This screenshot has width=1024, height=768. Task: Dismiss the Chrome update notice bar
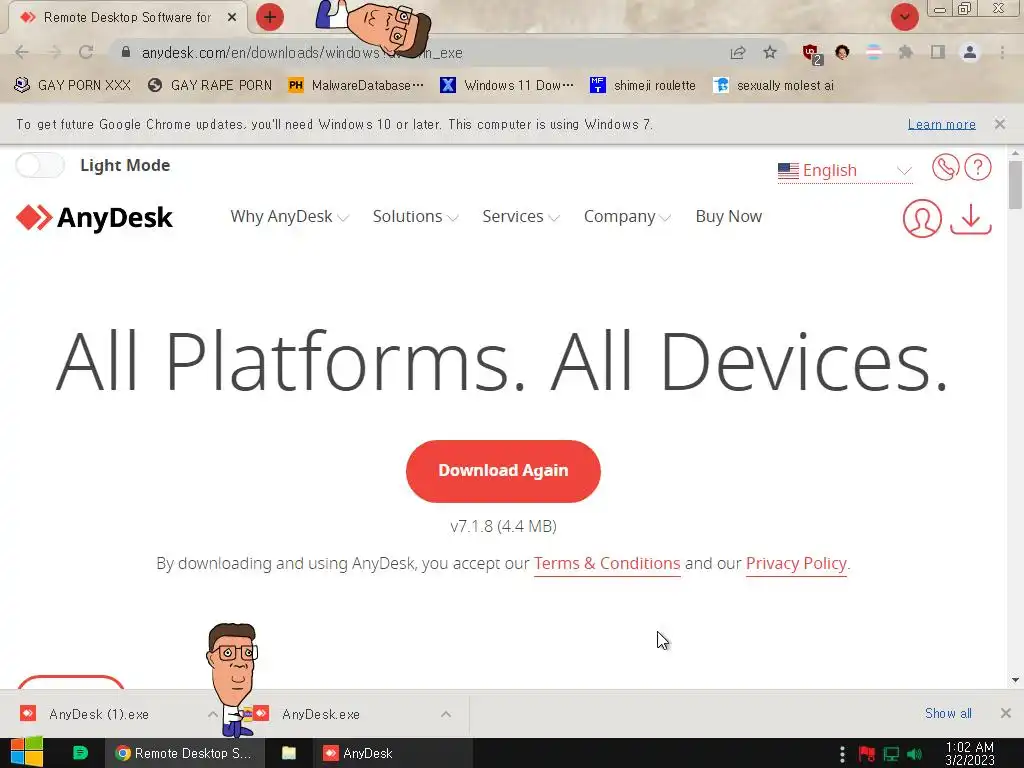click(x=999, y=124)
